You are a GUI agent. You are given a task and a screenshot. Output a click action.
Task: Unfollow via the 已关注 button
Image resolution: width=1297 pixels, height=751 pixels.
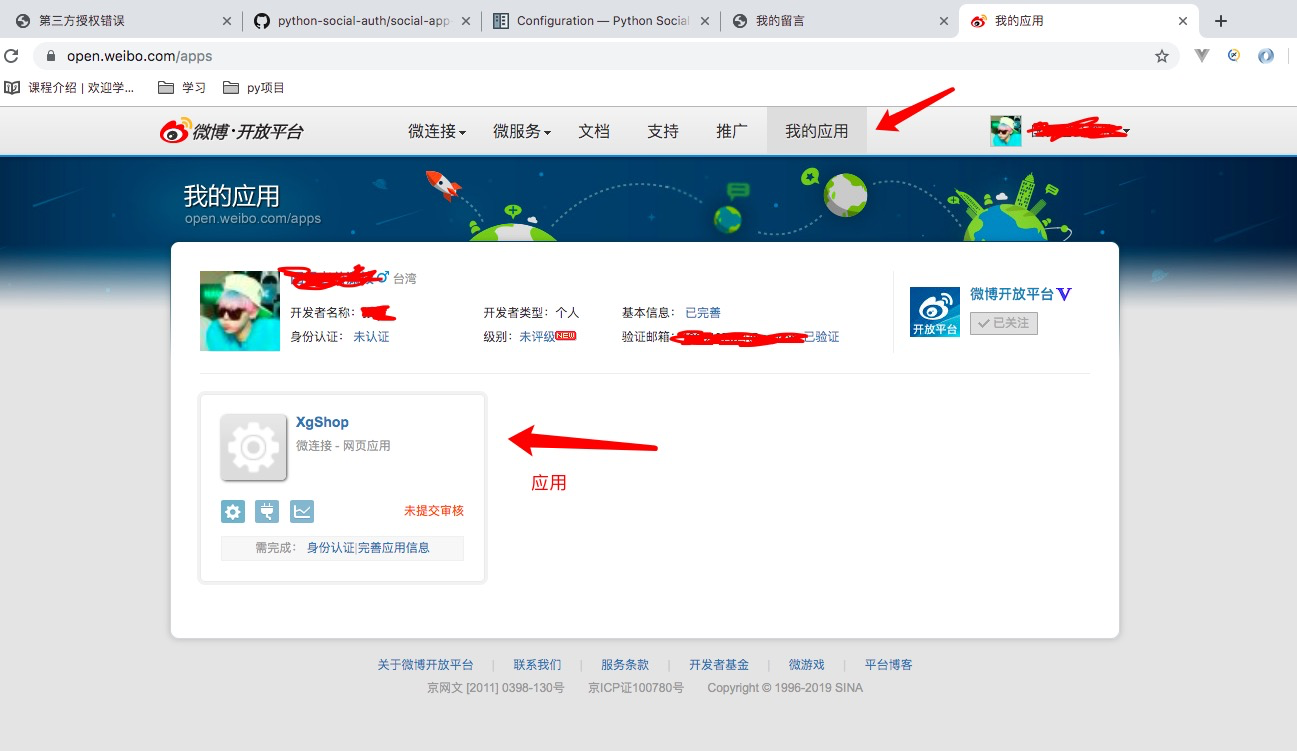[x=1003, y=323]
